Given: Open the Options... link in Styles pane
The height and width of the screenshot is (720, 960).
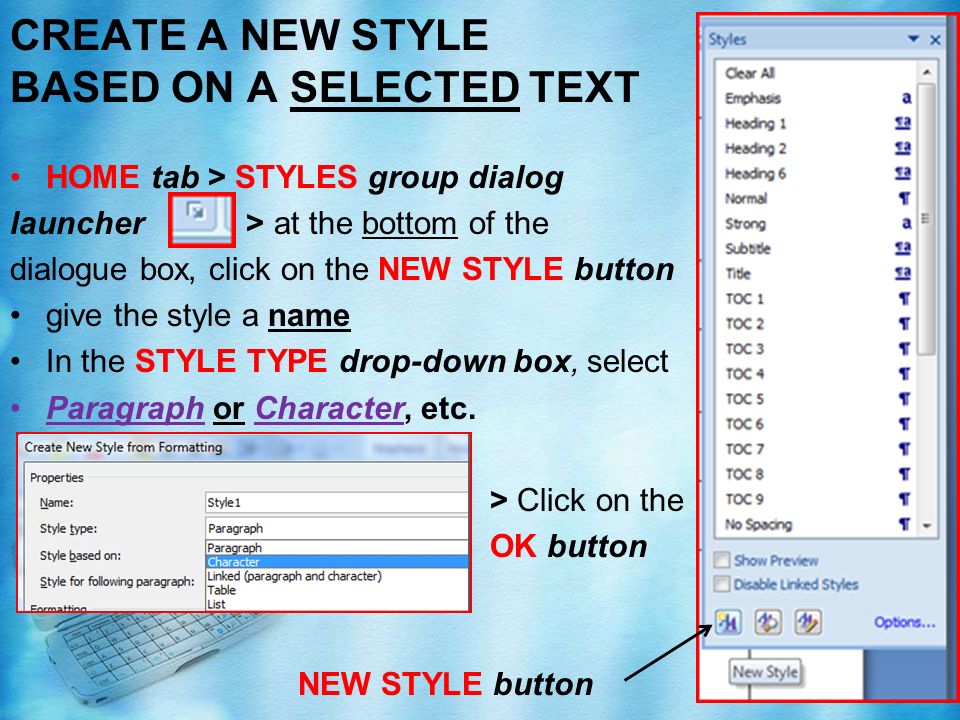Looking at the screenshot, I should click(x=904, y=623).
